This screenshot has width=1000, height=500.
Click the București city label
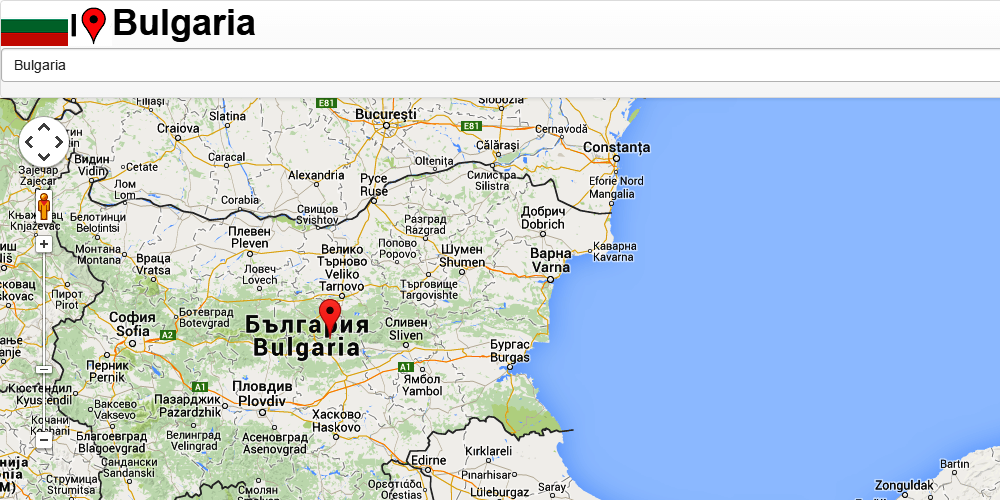(385, 114)
